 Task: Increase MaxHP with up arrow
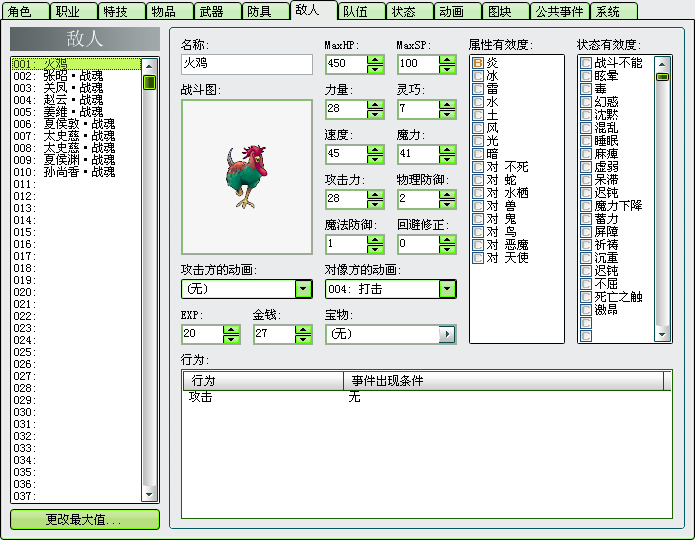375,60
